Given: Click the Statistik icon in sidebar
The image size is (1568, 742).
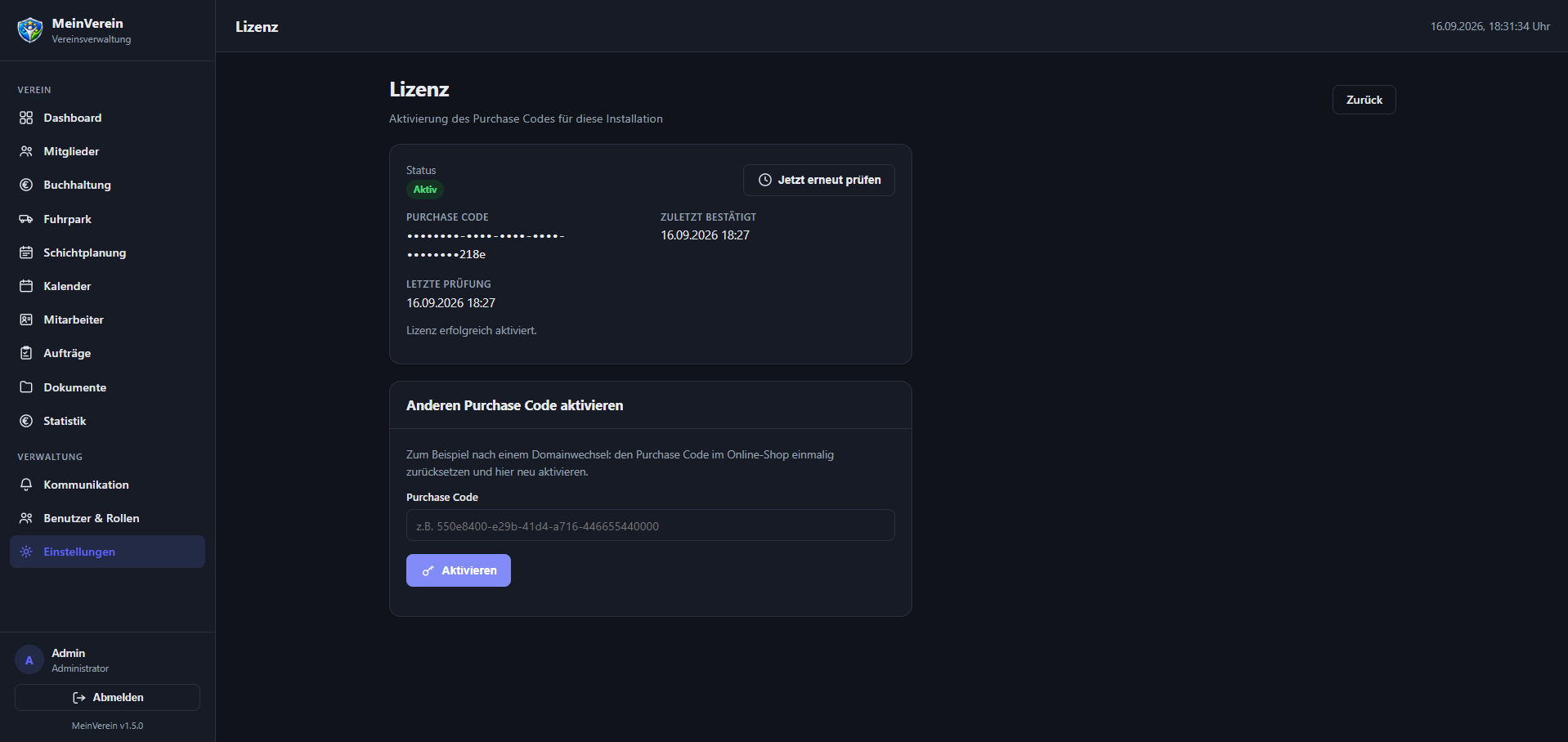Looking at the screenshot, I should click(26, 421).
